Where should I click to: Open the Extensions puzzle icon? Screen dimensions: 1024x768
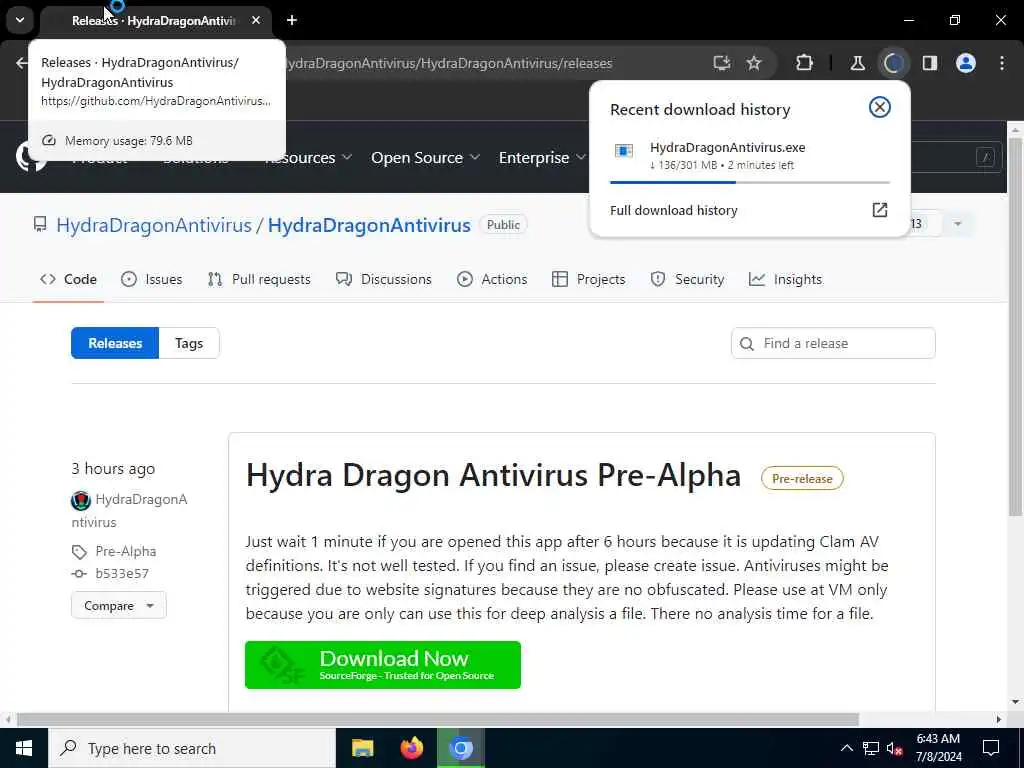point(805,63)
